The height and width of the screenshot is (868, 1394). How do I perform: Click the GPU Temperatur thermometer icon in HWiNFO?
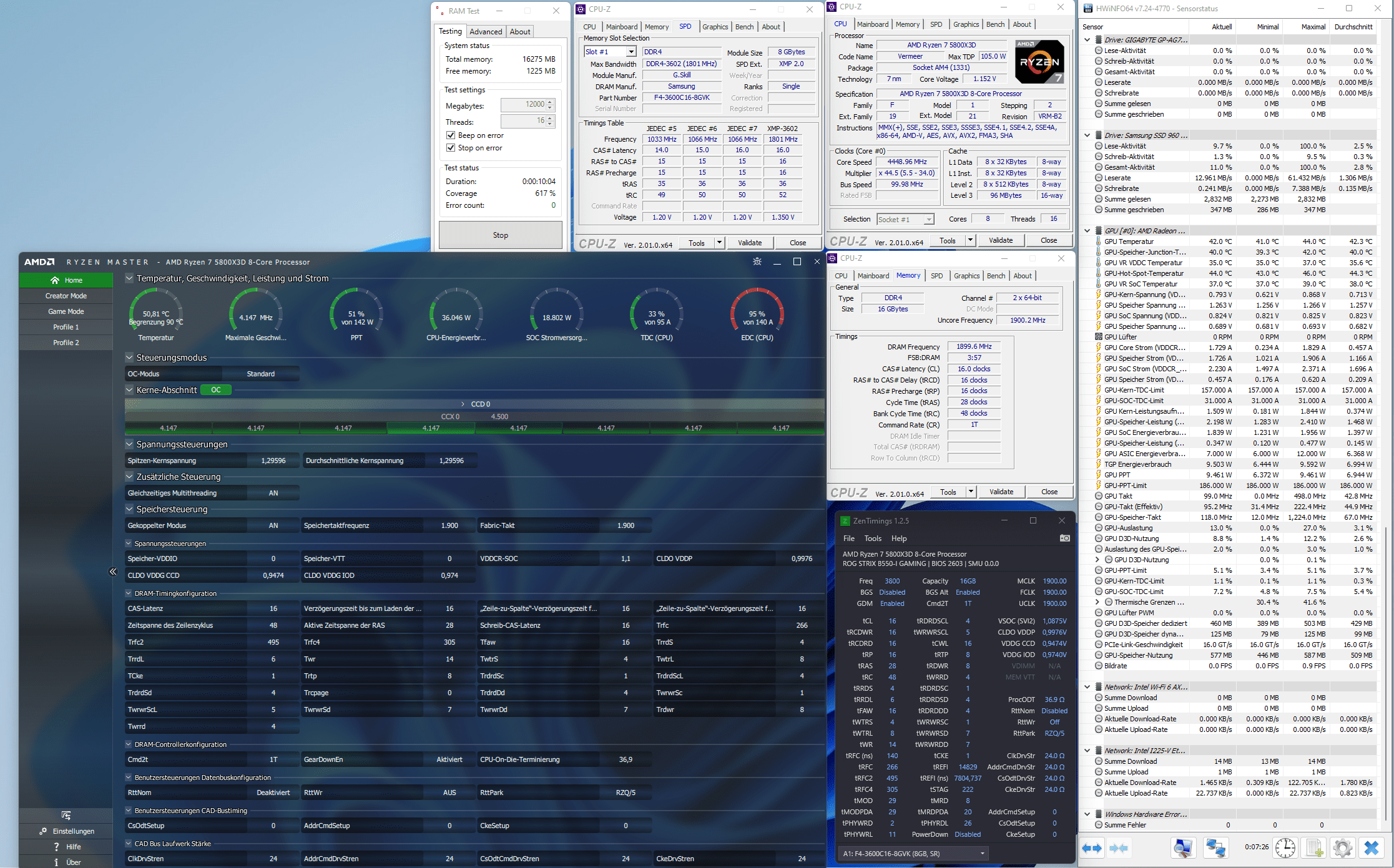1099,241
